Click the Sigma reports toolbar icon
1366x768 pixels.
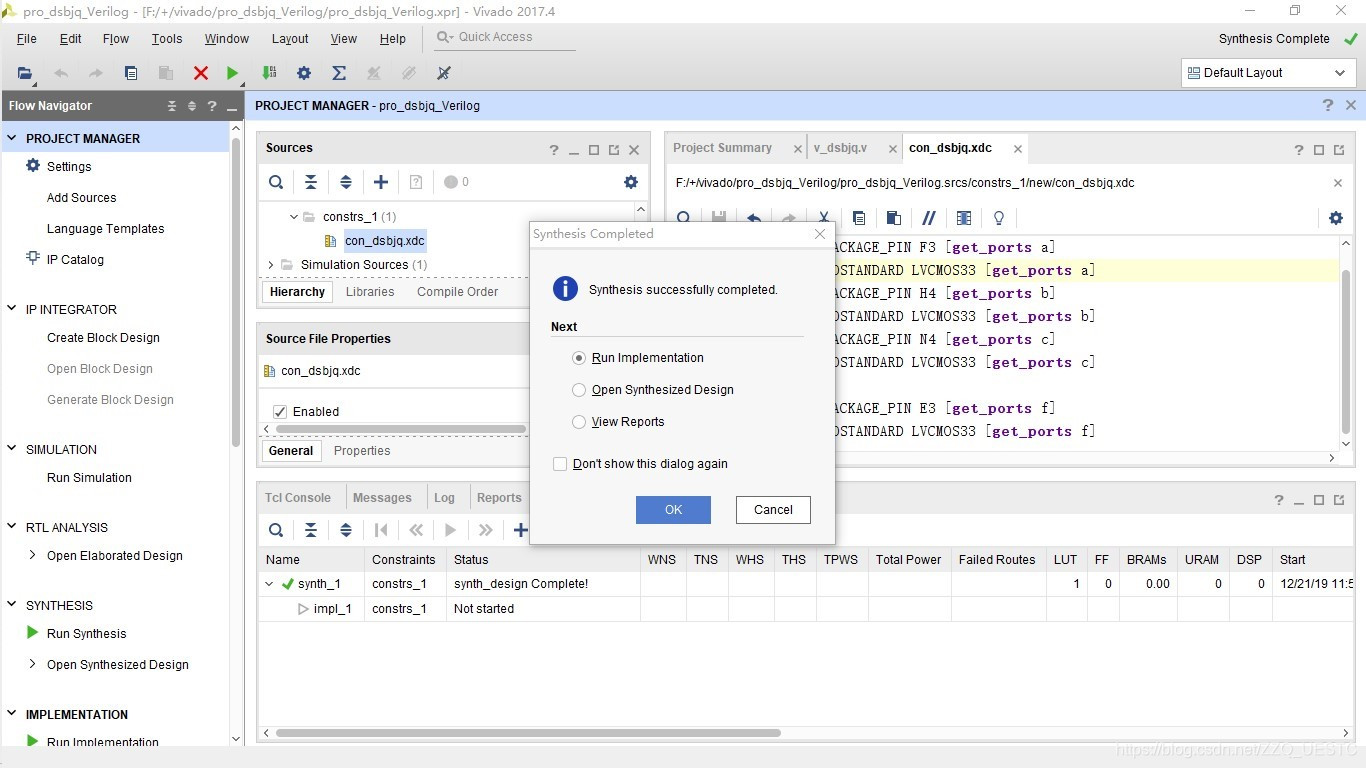[339, 73]
